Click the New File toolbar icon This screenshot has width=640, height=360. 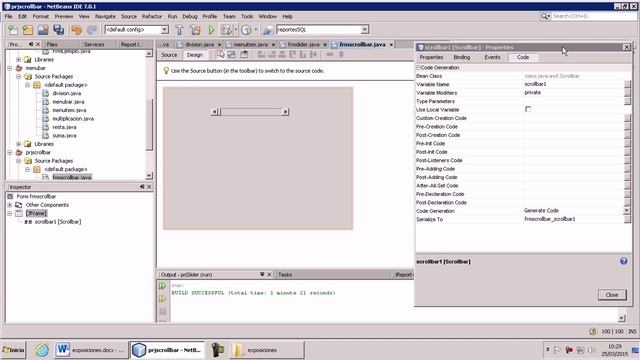(x=13, y=30)
